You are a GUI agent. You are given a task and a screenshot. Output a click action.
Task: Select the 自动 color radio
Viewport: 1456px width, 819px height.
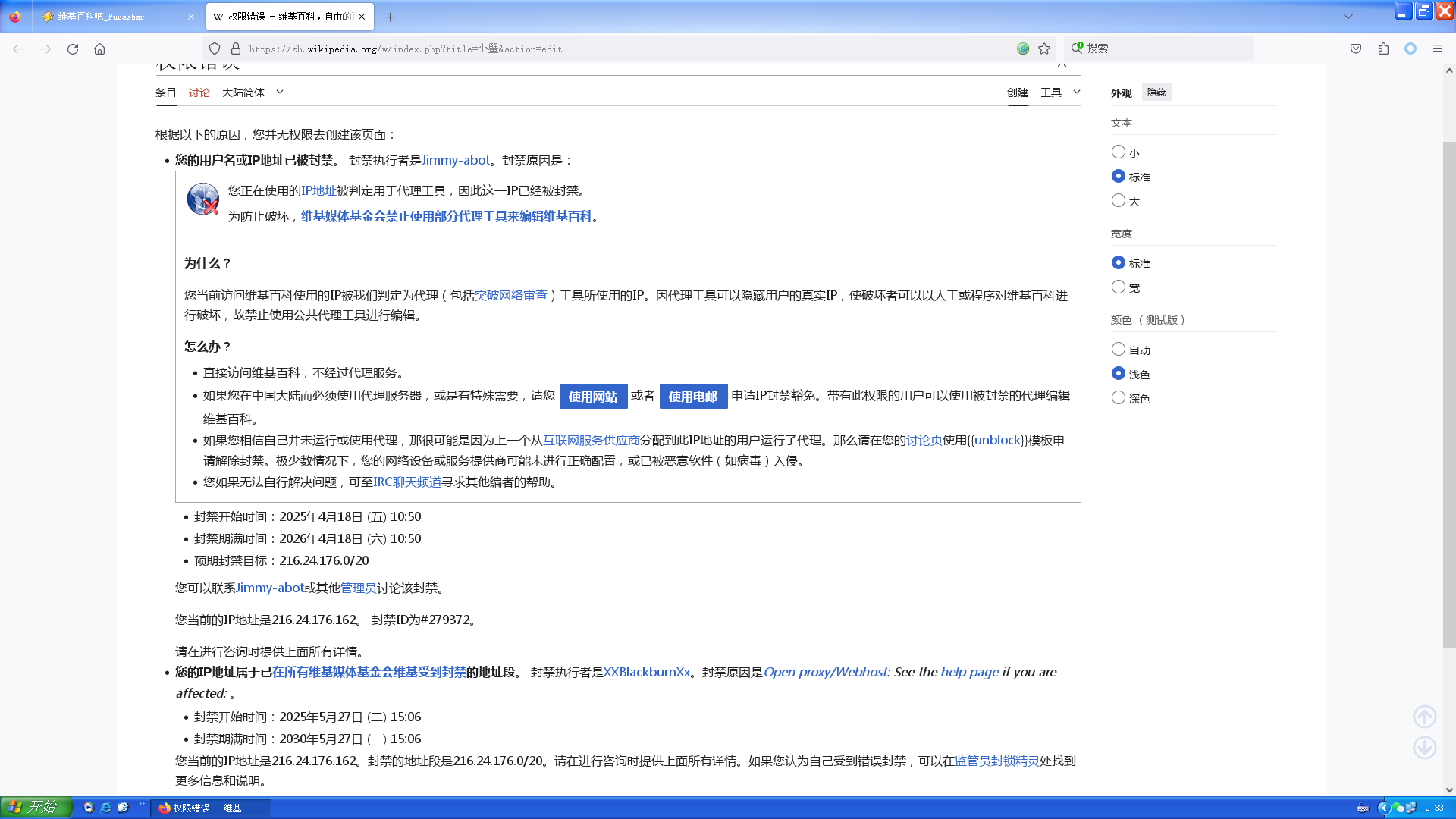click(1118, 349)
